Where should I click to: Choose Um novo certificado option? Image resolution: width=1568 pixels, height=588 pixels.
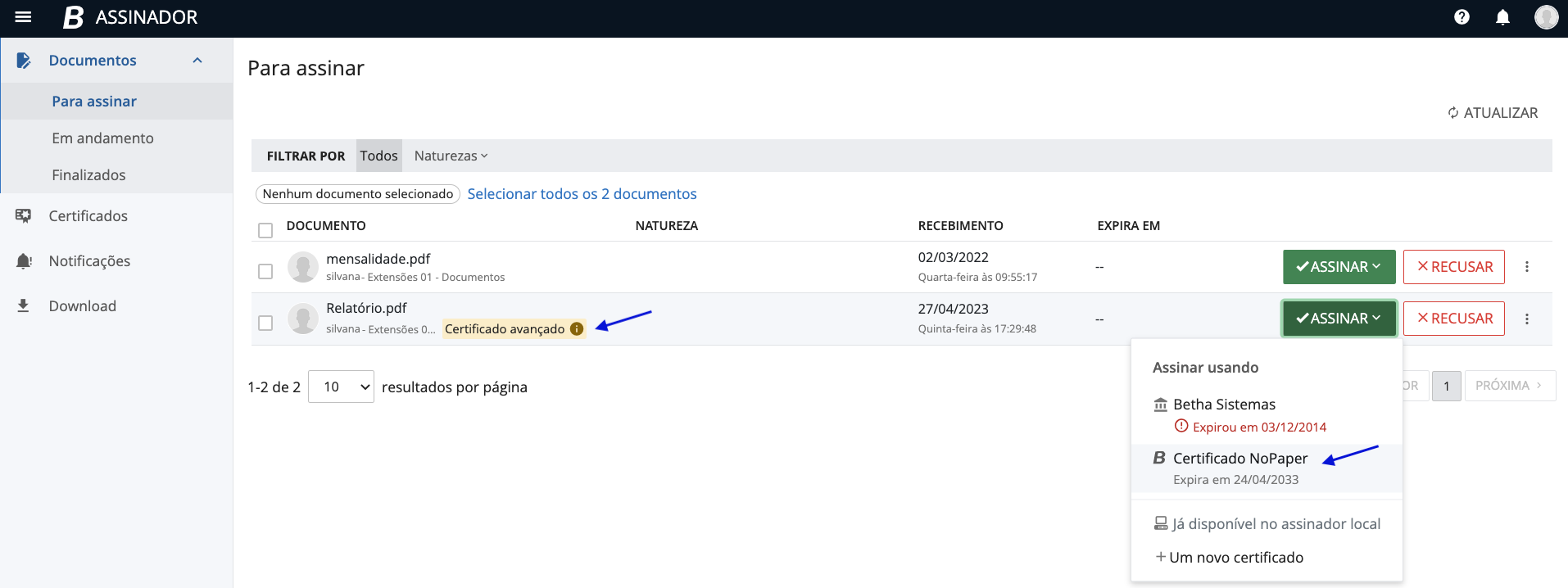coord(1235,557)
